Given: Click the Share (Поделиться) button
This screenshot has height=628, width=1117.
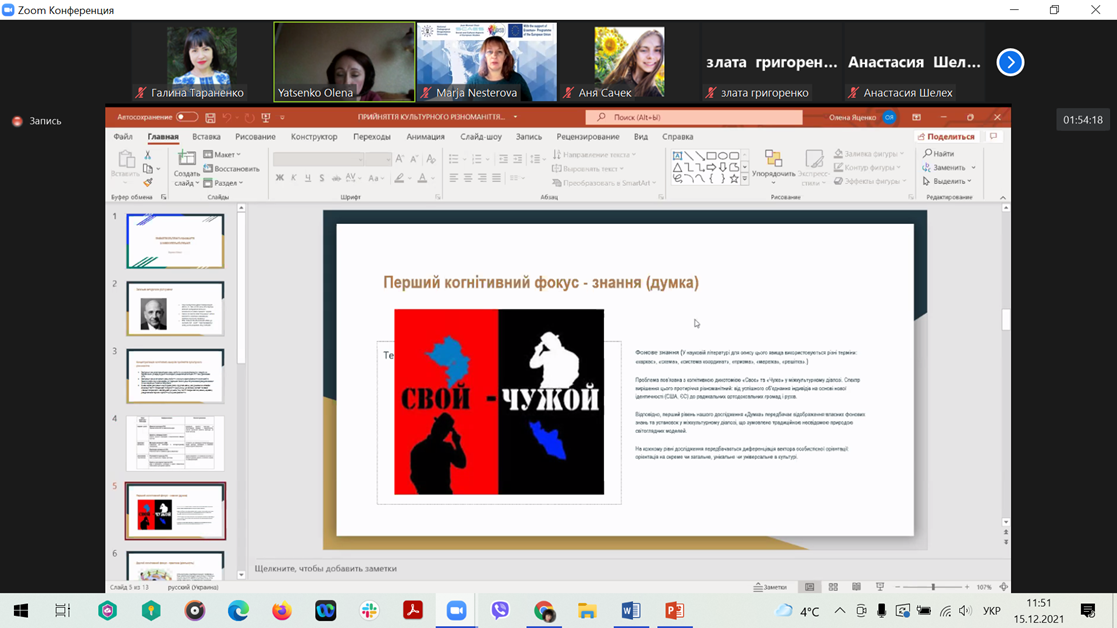Looking at the screenshot, I should click(x=945, y=137).
